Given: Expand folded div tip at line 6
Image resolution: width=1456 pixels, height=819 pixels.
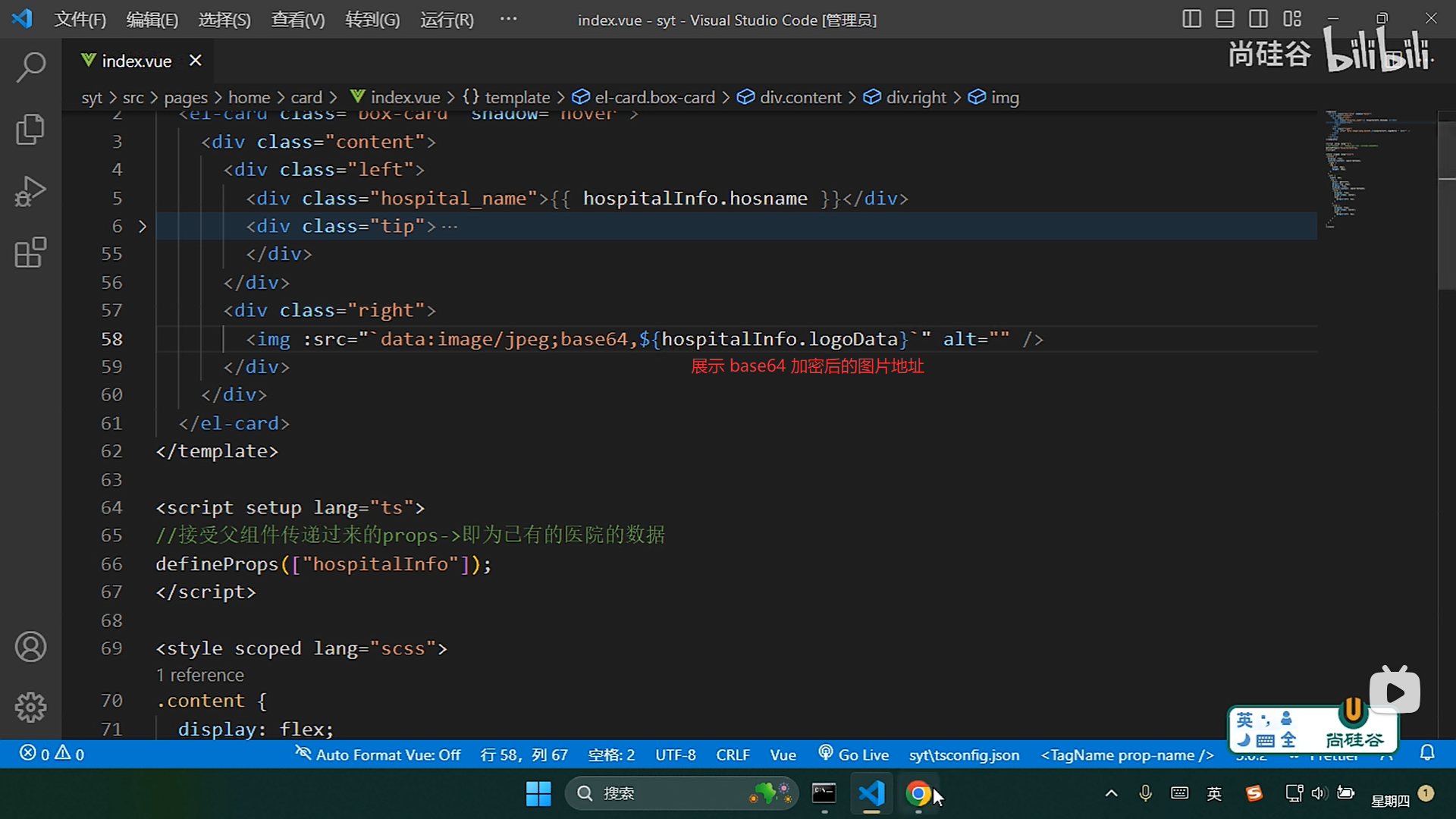Looking at the screenshot, I should tap(142, 226).
